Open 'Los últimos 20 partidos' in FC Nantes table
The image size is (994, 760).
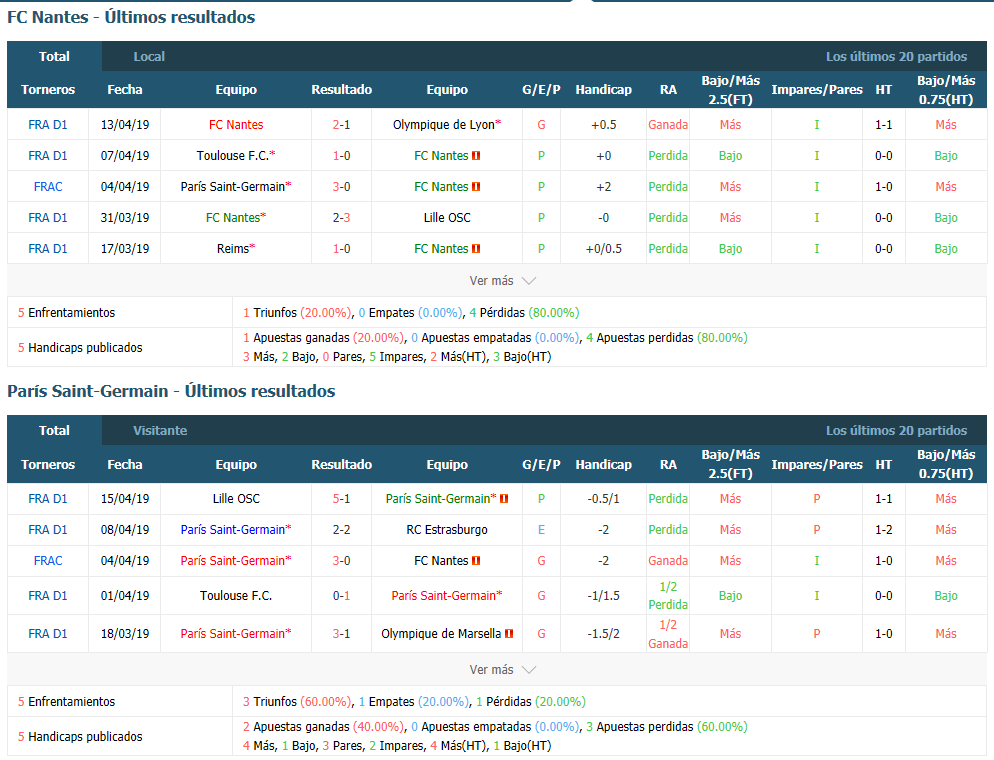896,56
